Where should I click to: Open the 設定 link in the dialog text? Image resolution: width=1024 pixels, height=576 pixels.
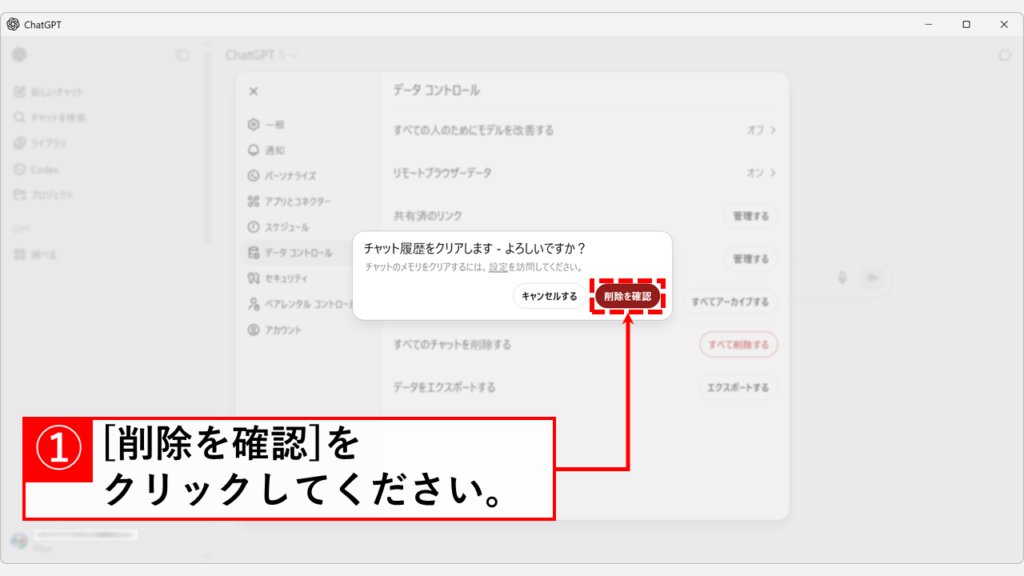(x=498, y=268)
